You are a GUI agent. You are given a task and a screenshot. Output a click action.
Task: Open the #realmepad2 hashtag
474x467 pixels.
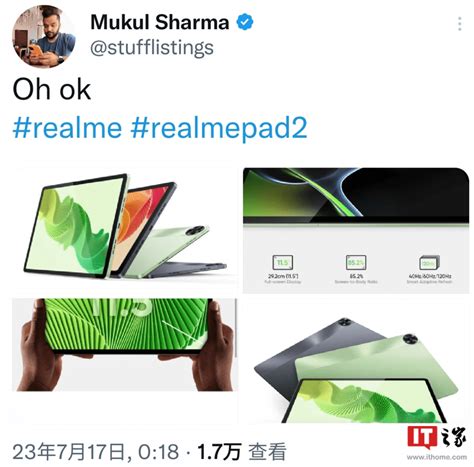point(219,129)
